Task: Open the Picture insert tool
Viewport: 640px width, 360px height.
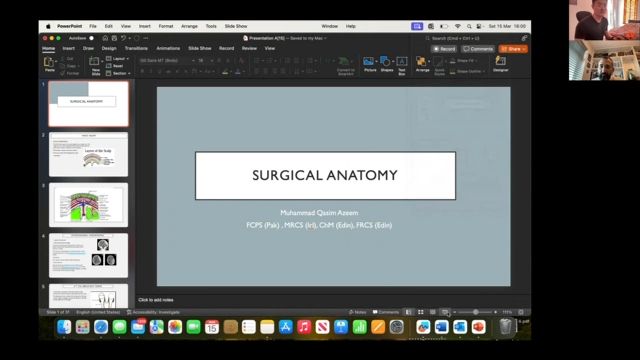Action: (369, 64)
